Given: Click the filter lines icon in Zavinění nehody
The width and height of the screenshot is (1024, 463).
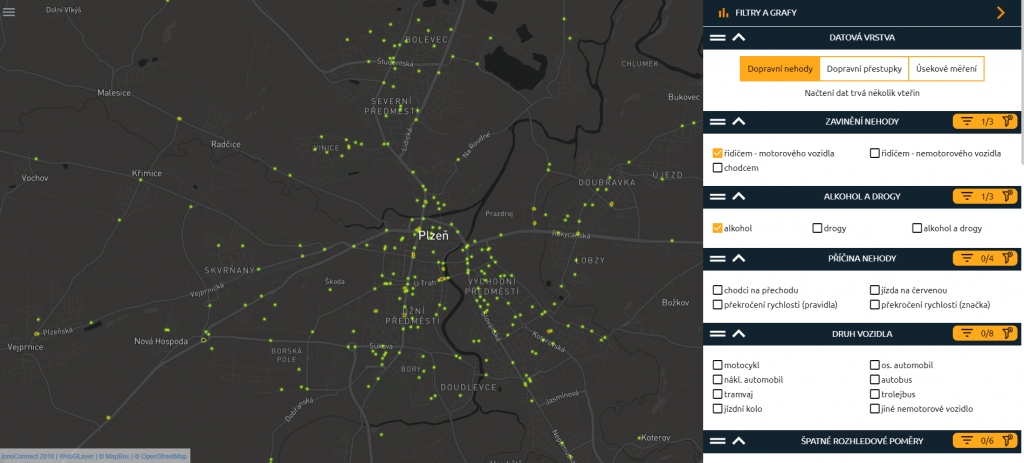Looking at the screenshot, I should (967, 121).
